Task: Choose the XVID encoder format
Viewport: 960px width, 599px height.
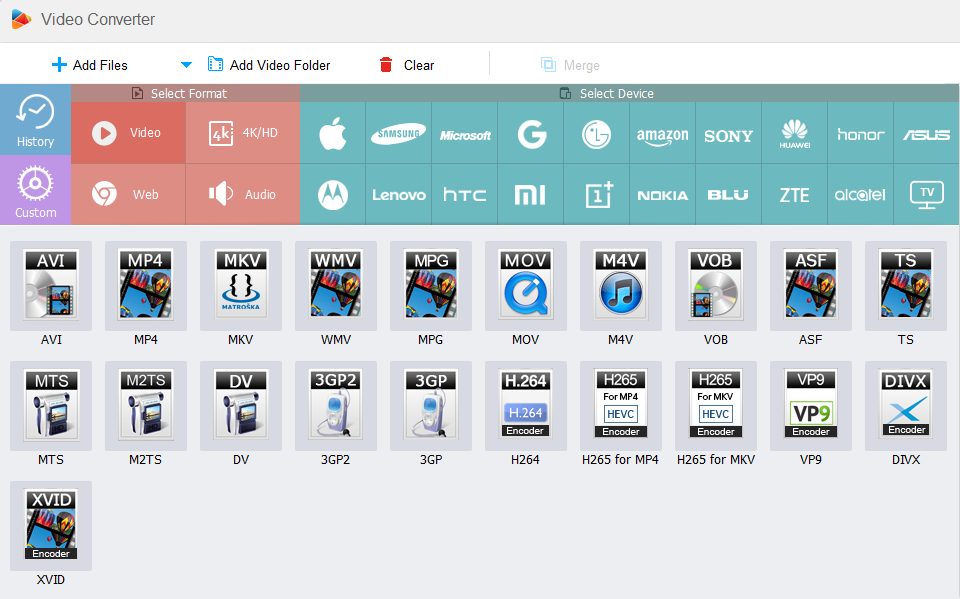Action: pos(51,526)
